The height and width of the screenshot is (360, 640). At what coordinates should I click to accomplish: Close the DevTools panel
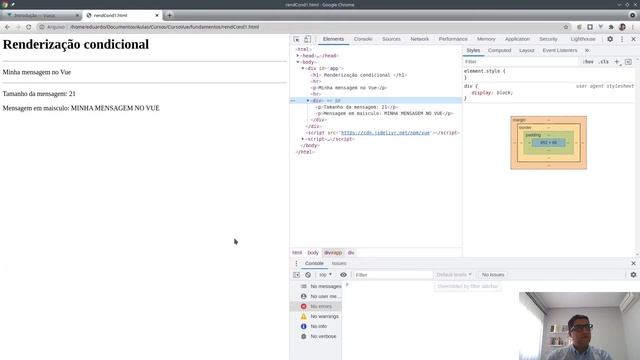pos(633,39)
